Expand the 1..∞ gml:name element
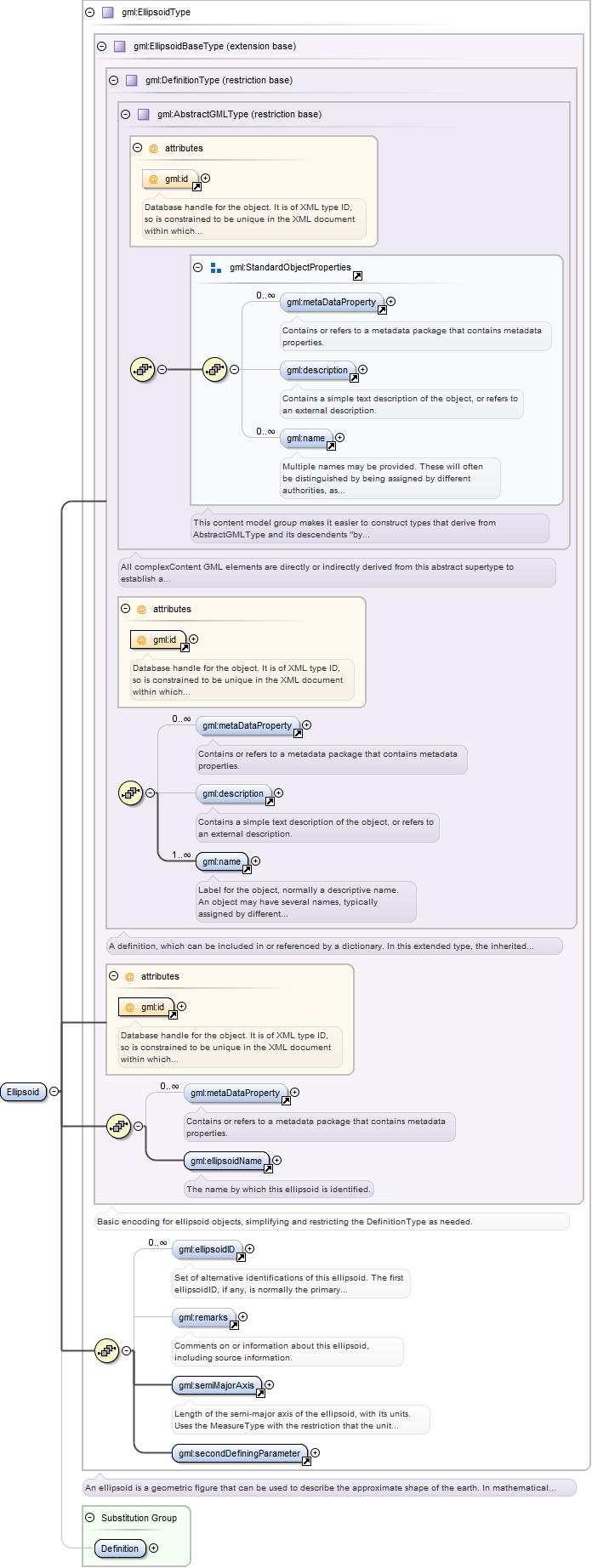 click(x=256, y=861)
